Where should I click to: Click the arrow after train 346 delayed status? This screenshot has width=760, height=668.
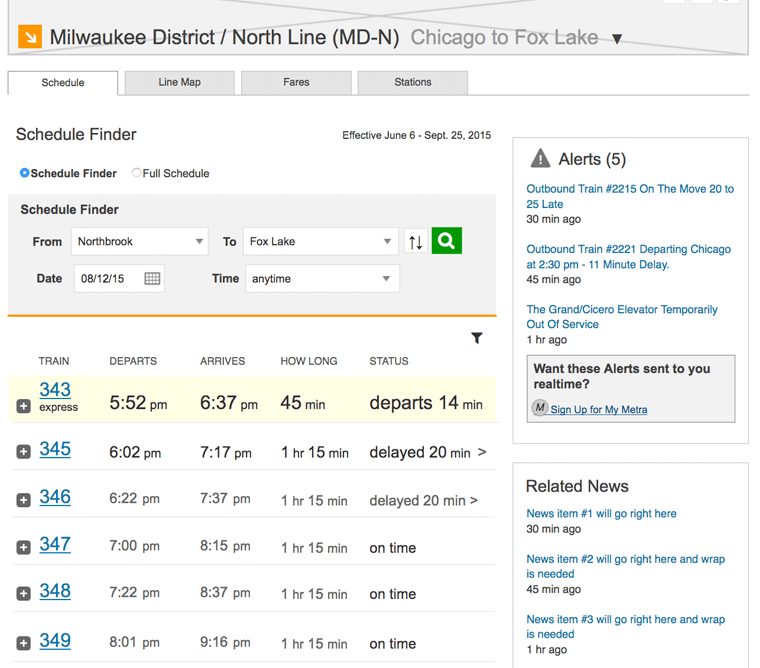(x=474, y=500)
